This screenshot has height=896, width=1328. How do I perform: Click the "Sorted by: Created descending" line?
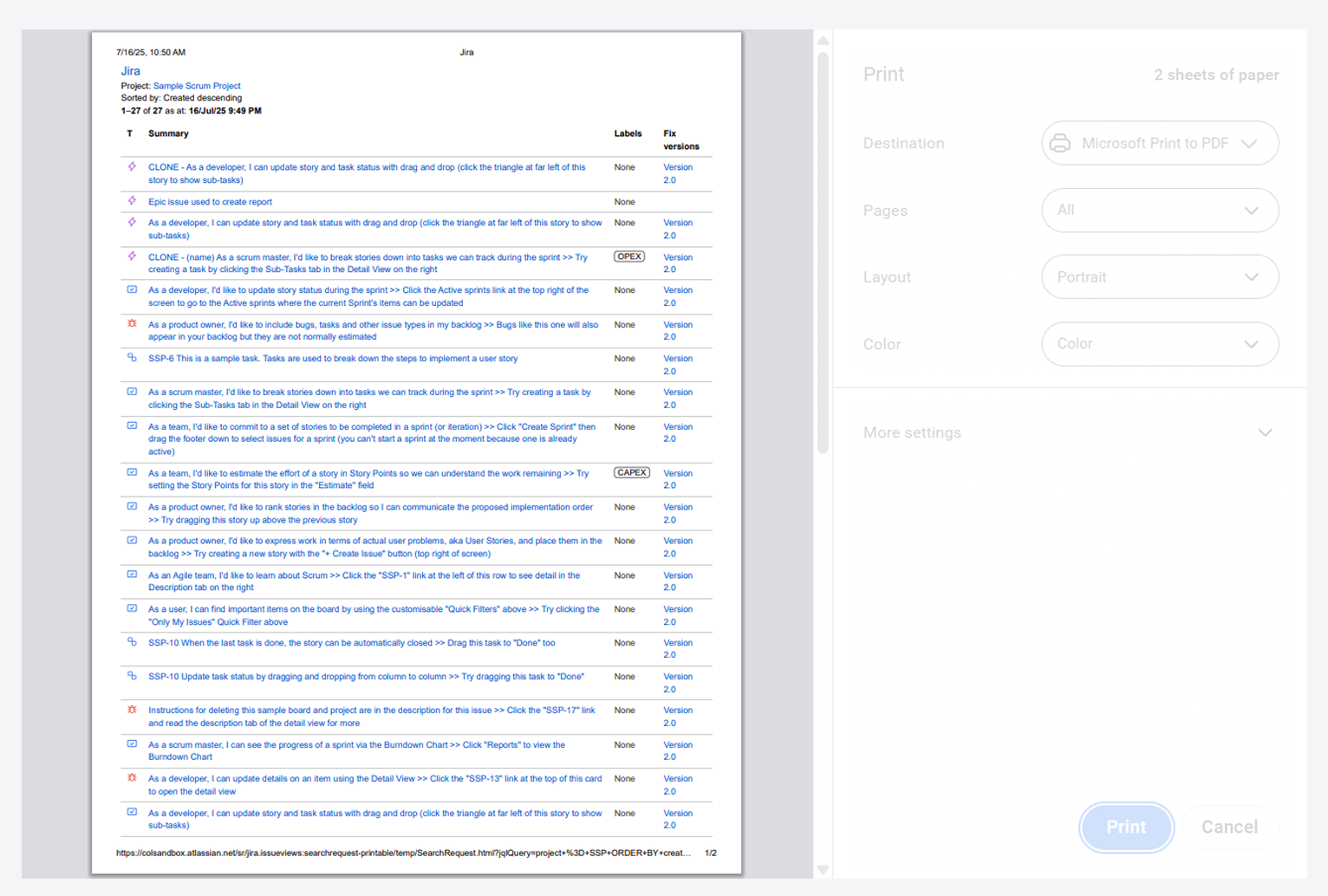point(181,98)
